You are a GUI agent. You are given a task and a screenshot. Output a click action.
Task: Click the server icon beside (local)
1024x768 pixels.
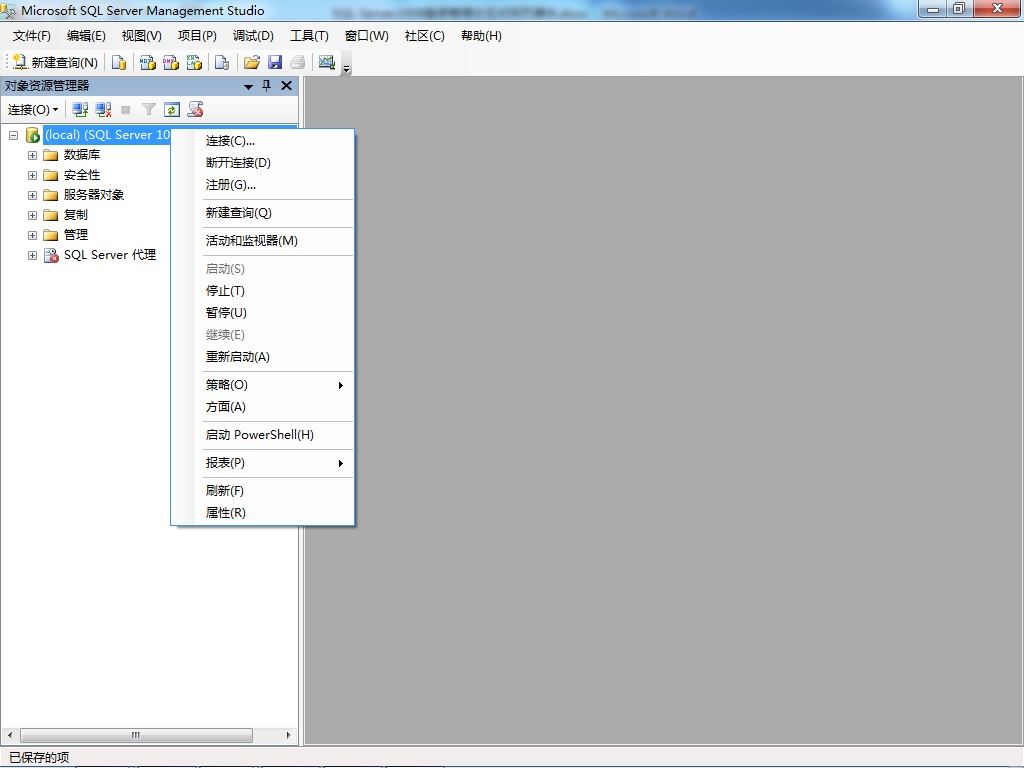click(x=33, y=135)
